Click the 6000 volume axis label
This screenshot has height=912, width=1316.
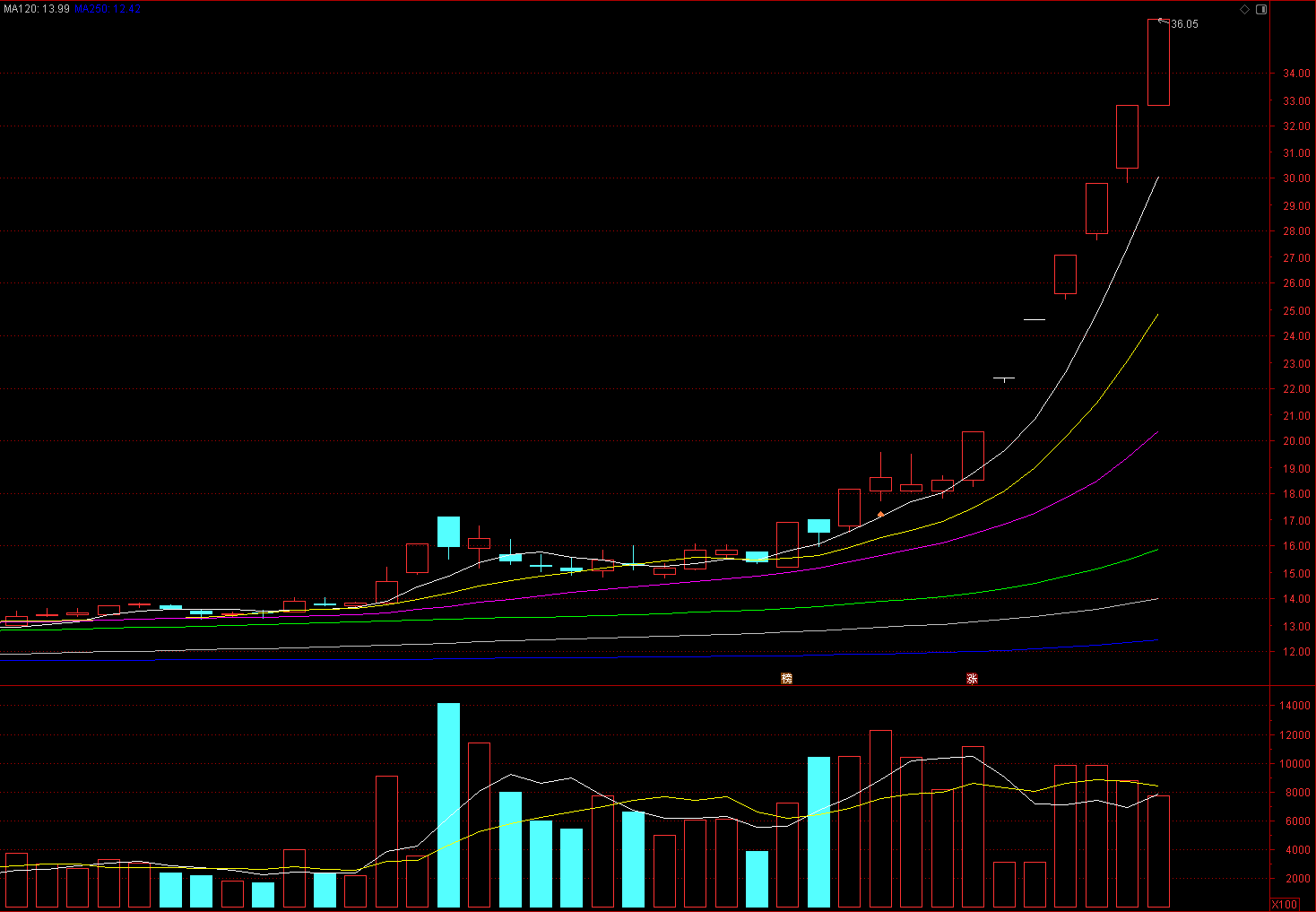[x=1297, y=821]
